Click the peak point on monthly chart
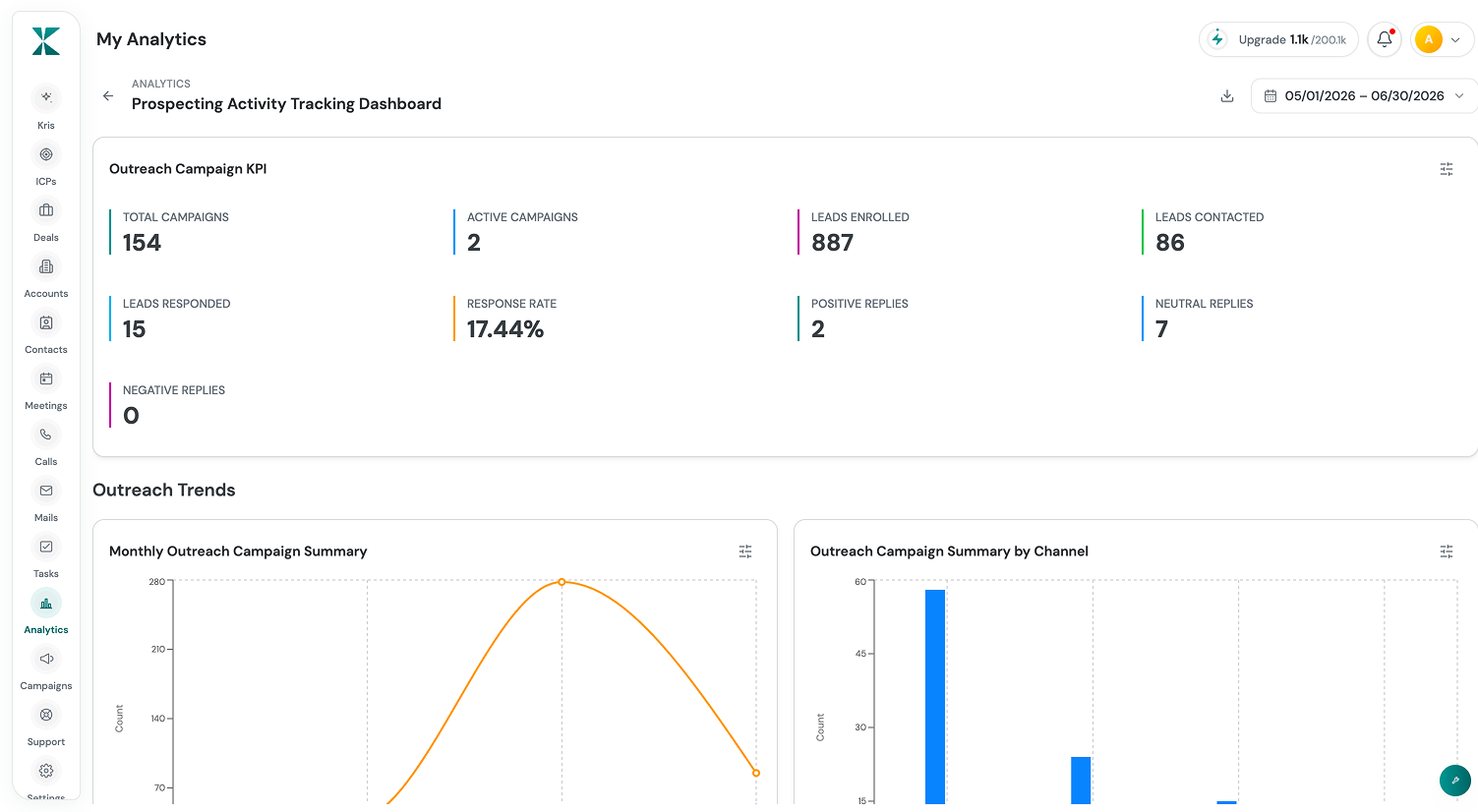This screenshot has height=812, width=1478. (x=562, y=582)
